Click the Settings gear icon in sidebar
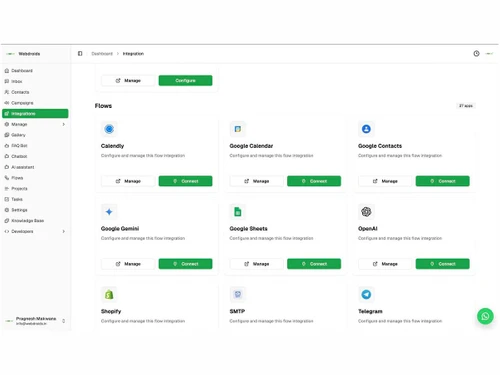The height and width of the screenshot is (375, 500). 7,210
